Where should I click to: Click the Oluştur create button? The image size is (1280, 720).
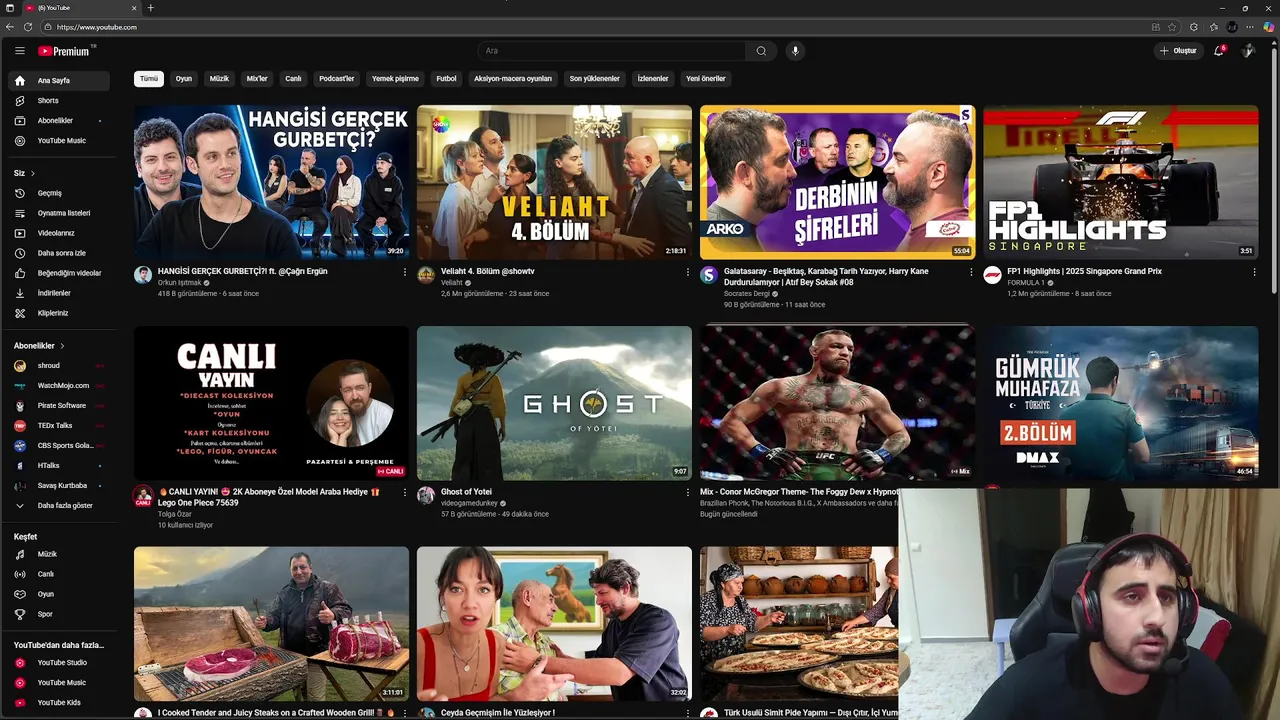point(1178,51)
